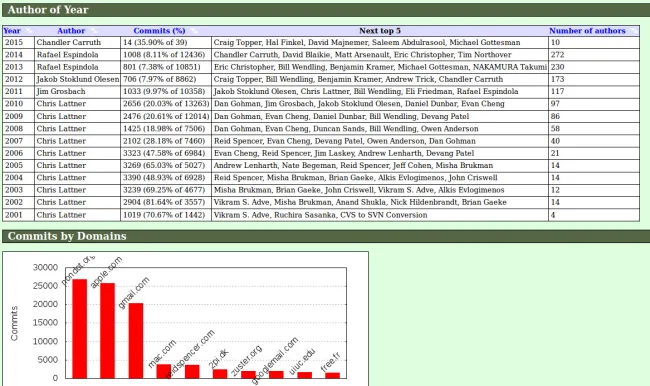Sort by the Commits (%) column header
Screen dimensions: 650x386
pyautogui.click(x=159, y=31)
